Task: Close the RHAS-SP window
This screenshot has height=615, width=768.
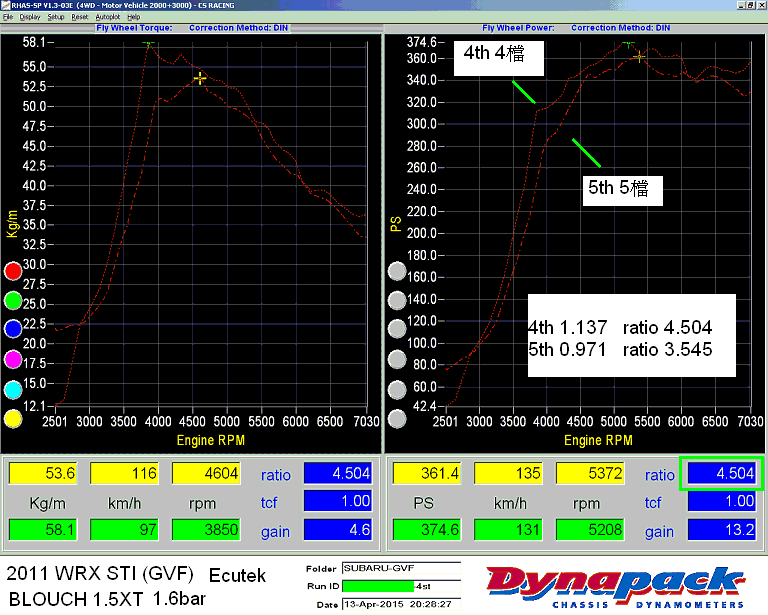Action: point(761,5)
